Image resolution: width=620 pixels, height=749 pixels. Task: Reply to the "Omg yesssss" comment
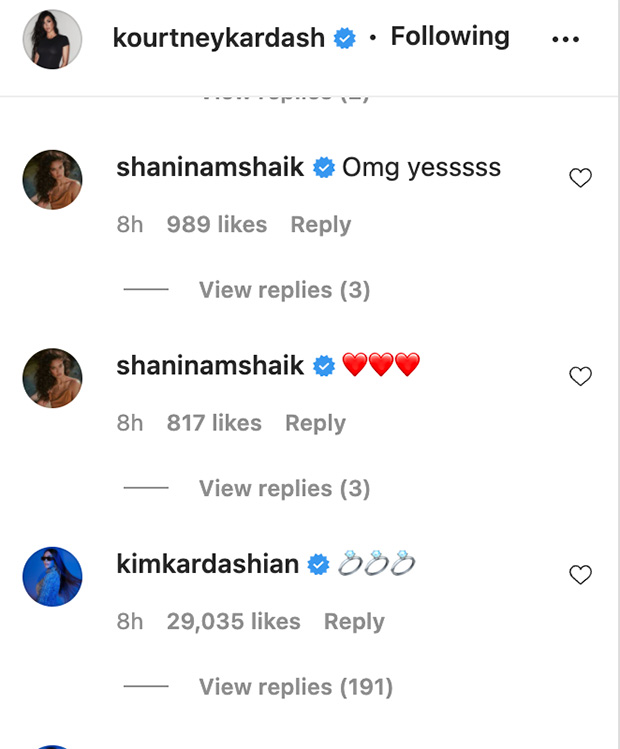[x=321, y=225]
